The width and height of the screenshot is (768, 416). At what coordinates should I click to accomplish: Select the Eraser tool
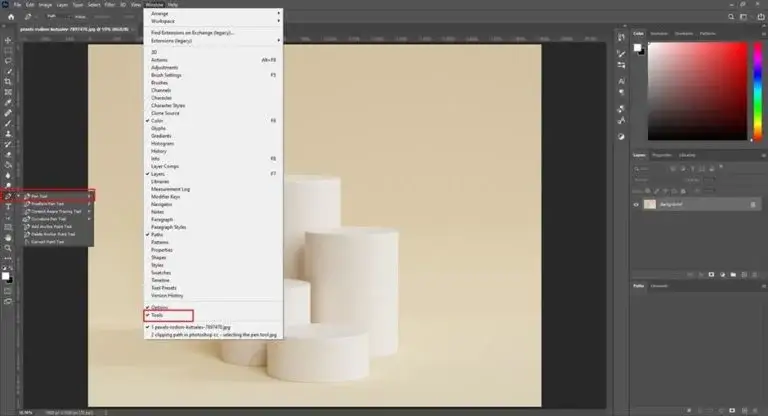click(8, 154)
